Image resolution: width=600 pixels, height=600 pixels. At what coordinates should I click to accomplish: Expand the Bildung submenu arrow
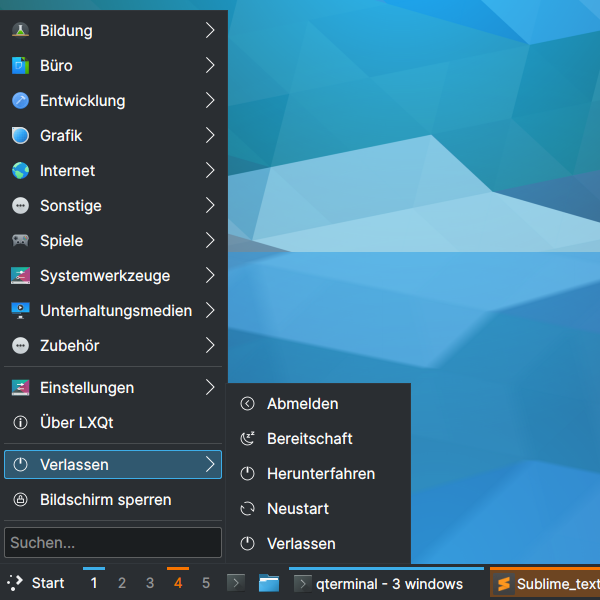[210, 30]
